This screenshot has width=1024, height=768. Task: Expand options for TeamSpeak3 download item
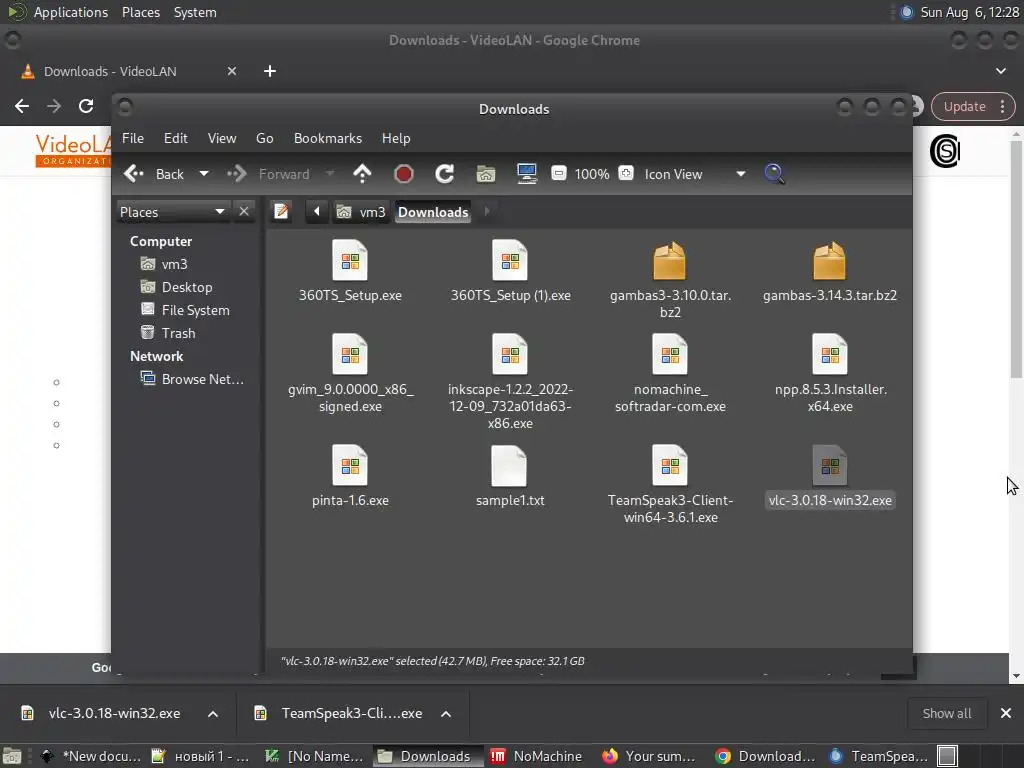point(446,714)
